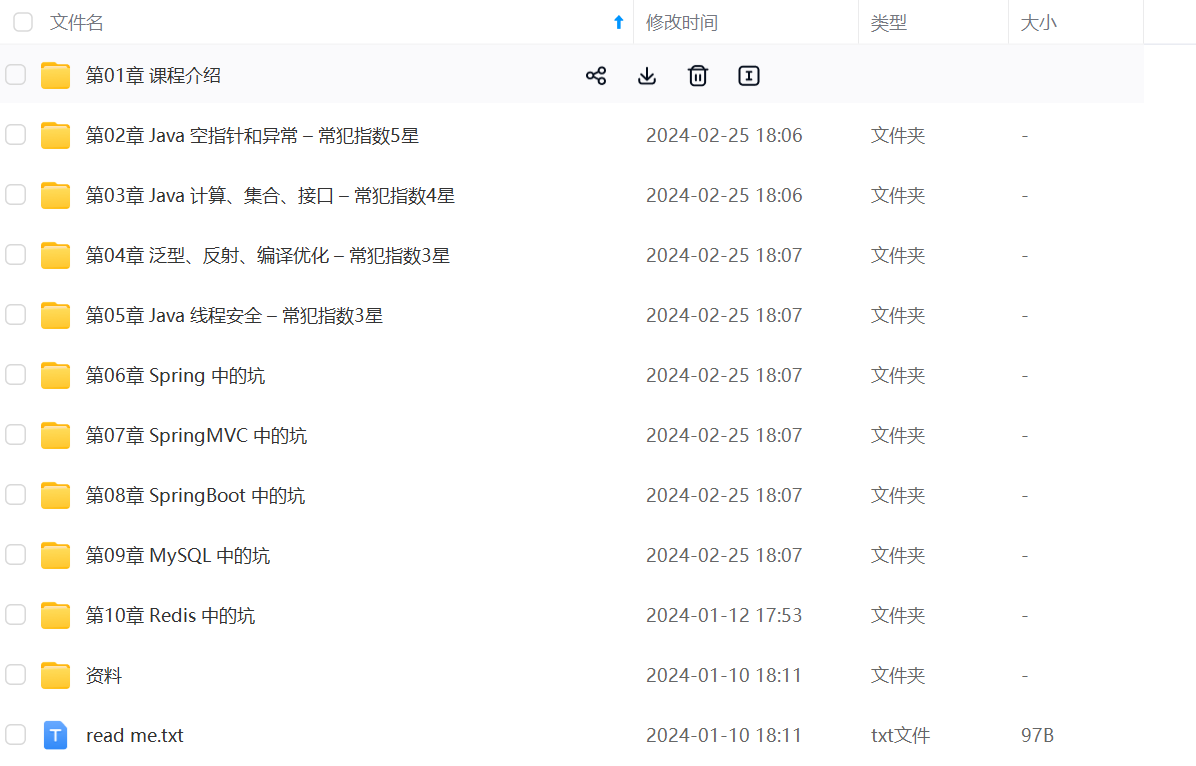Open the read me.txt file name
Viewport: 1196px width, 766px height.
coord(135,735)
